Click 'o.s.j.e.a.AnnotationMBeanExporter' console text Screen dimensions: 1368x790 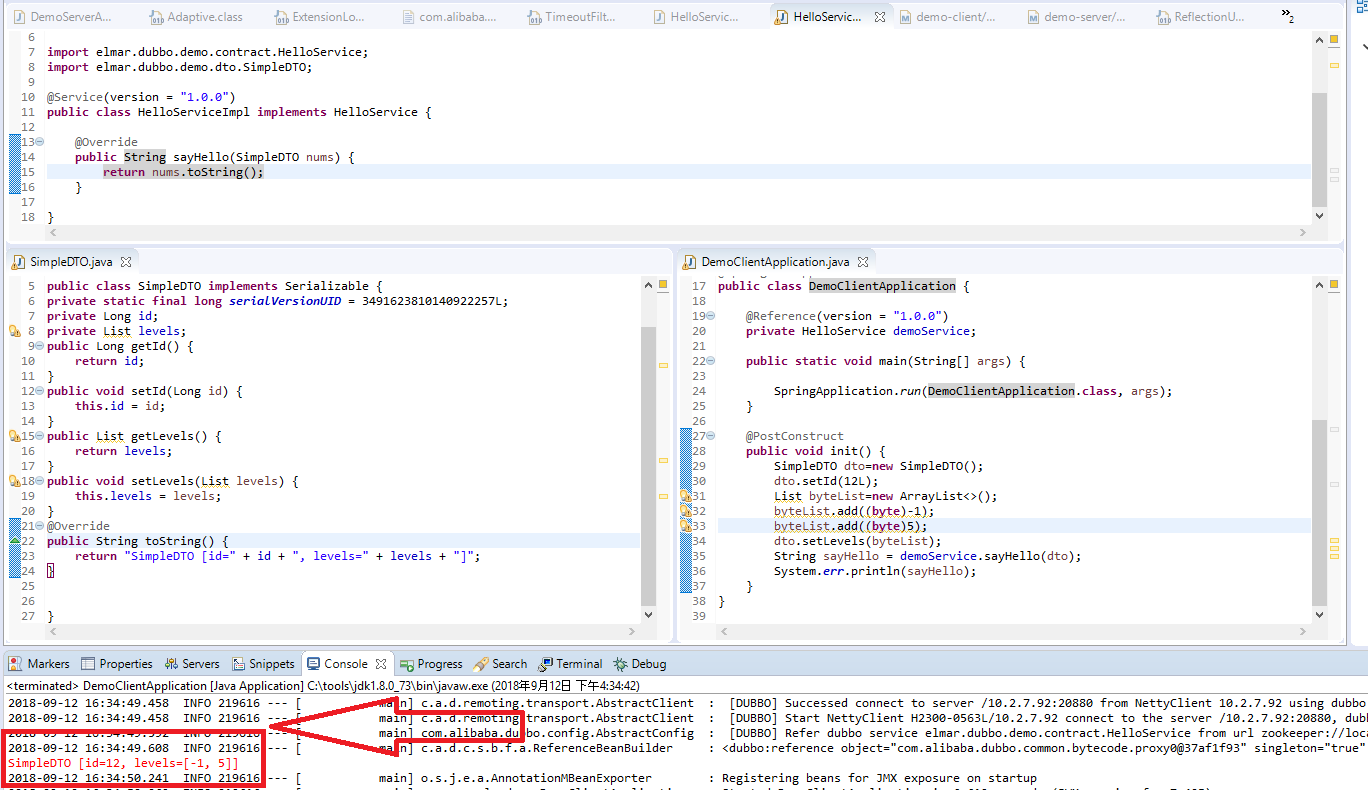[x=536, y=778]
